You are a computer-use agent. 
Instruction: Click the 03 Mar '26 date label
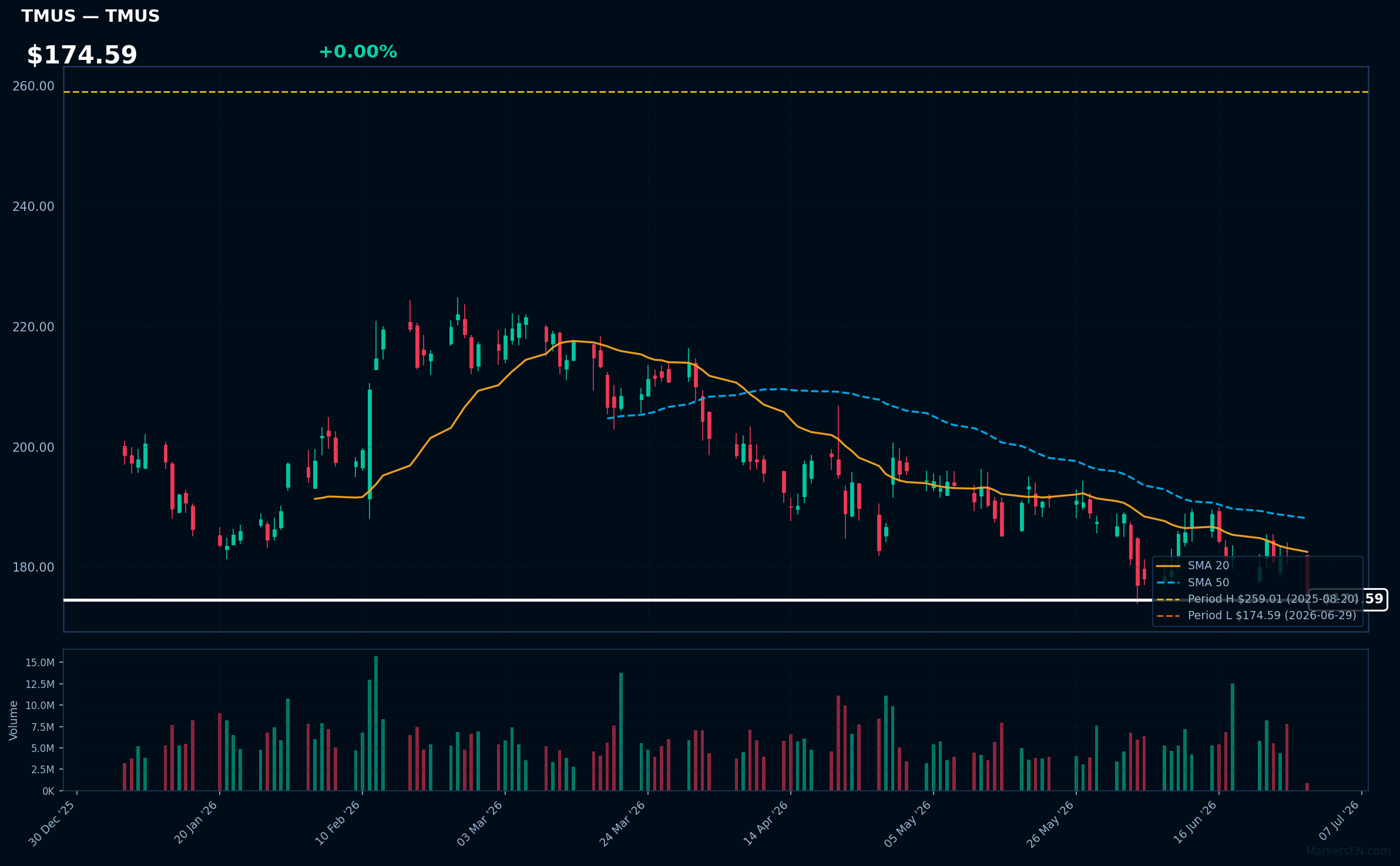[x=480, y=823]
